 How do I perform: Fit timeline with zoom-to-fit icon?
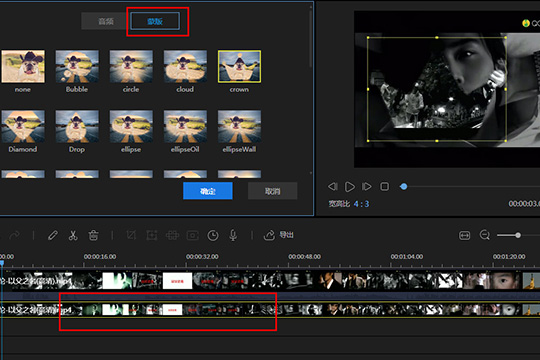tap(465, 235)
